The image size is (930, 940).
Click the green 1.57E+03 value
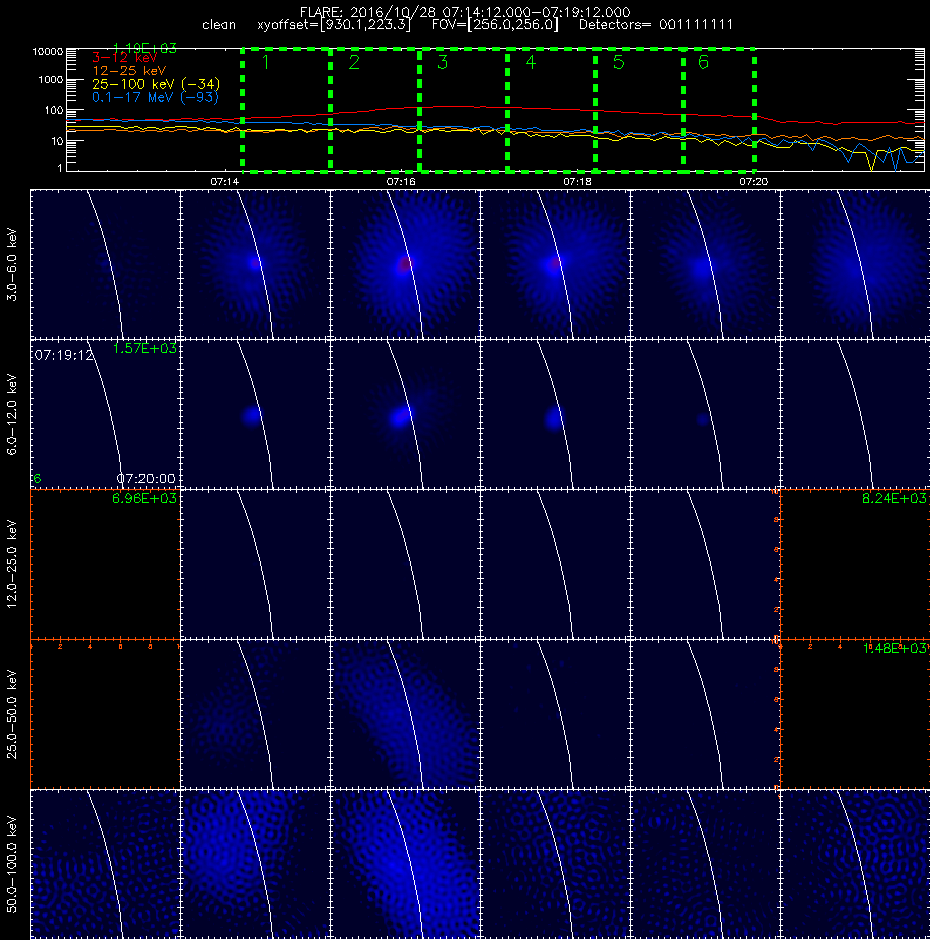[145, 348]
